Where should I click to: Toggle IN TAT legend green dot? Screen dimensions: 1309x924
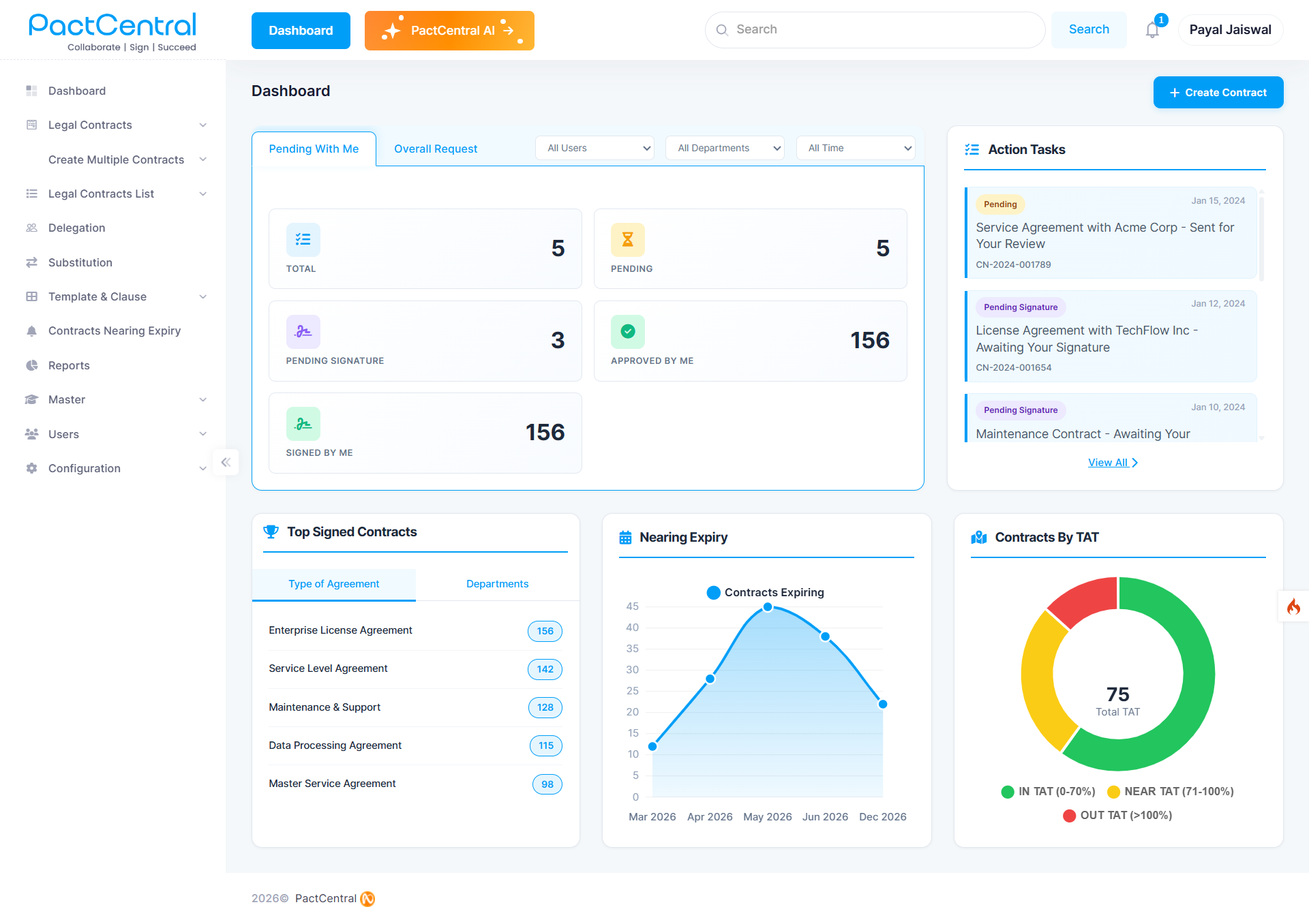click(1007, 791)
